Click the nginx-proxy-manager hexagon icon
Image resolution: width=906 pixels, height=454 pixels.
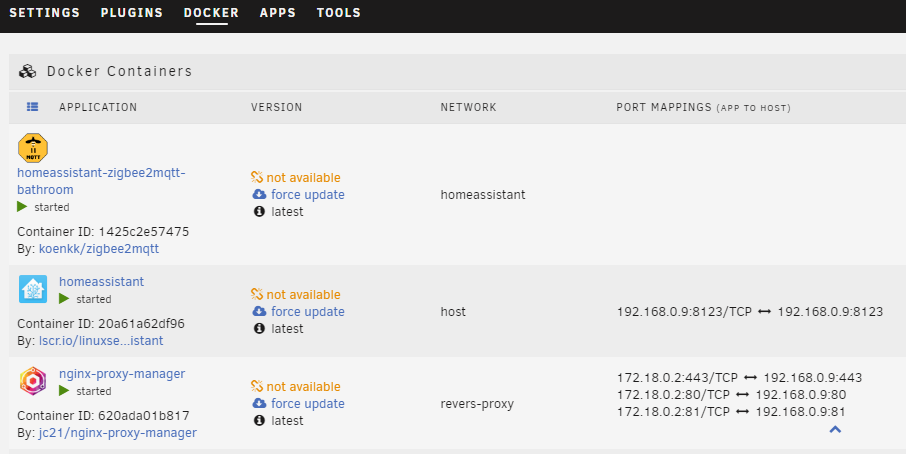(x=33, y=381)
